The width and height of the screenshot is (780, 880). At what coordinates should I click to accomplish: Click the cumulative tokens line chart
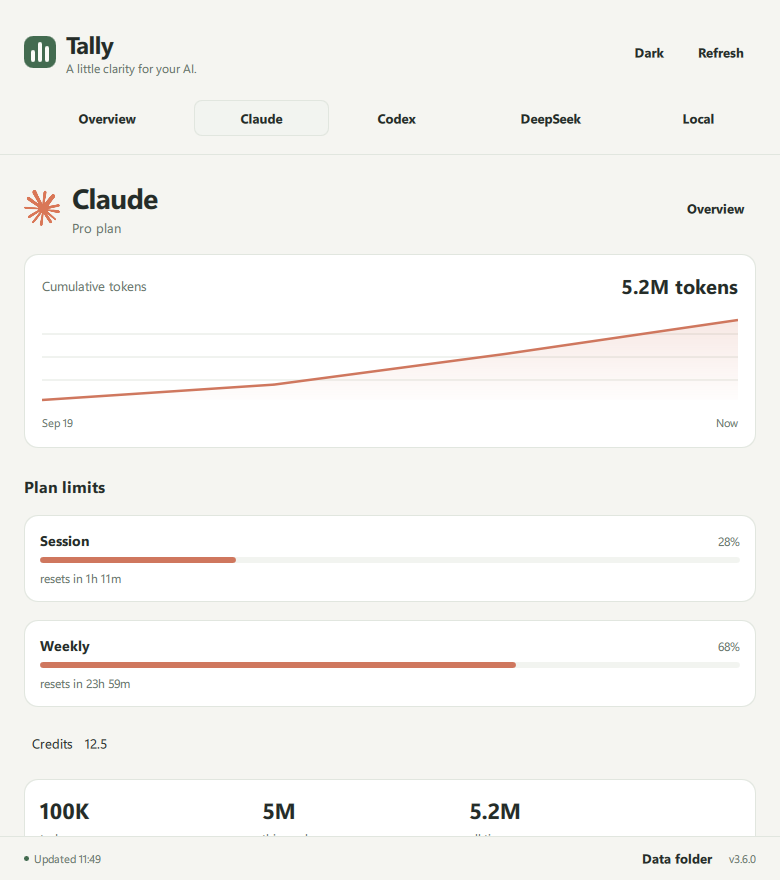(x=390, y=360)
